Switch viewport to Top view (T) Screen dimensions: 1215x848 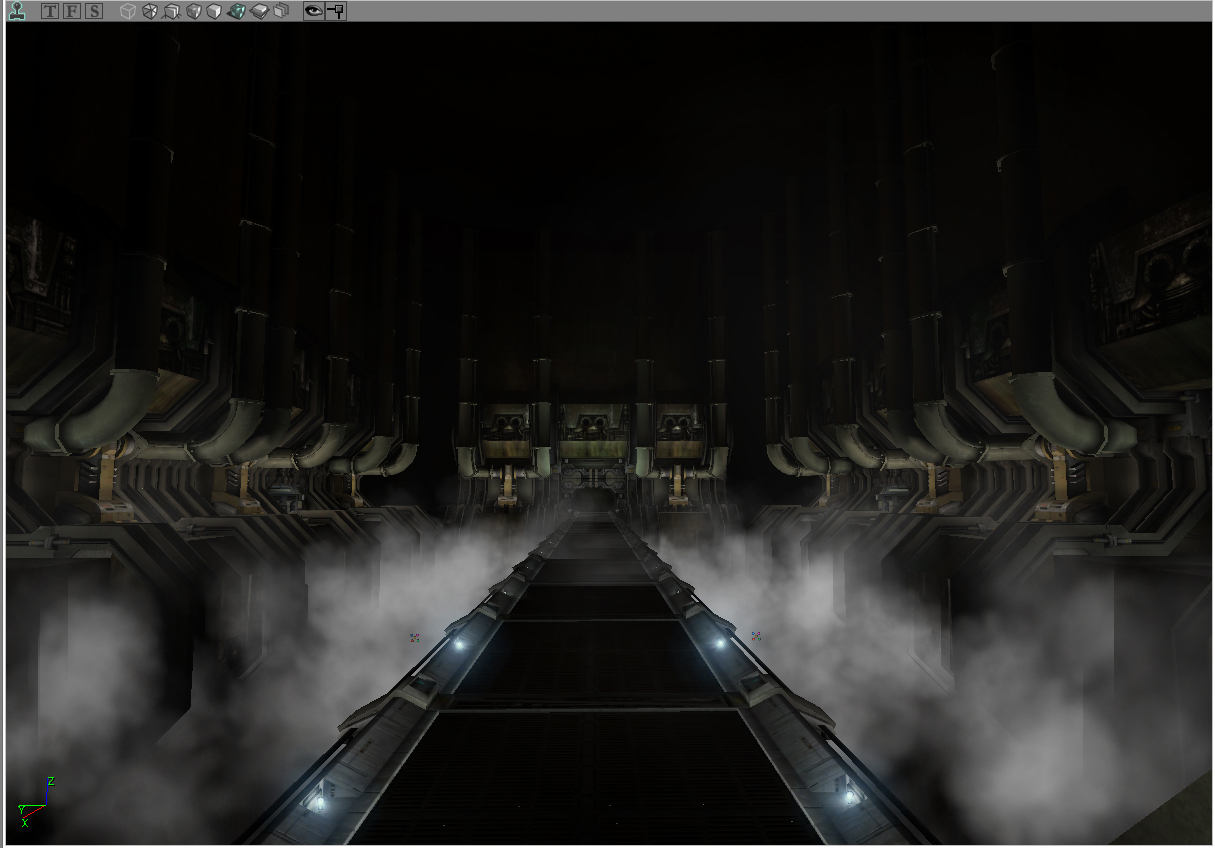pyautogui.click(x=50, y=12)
